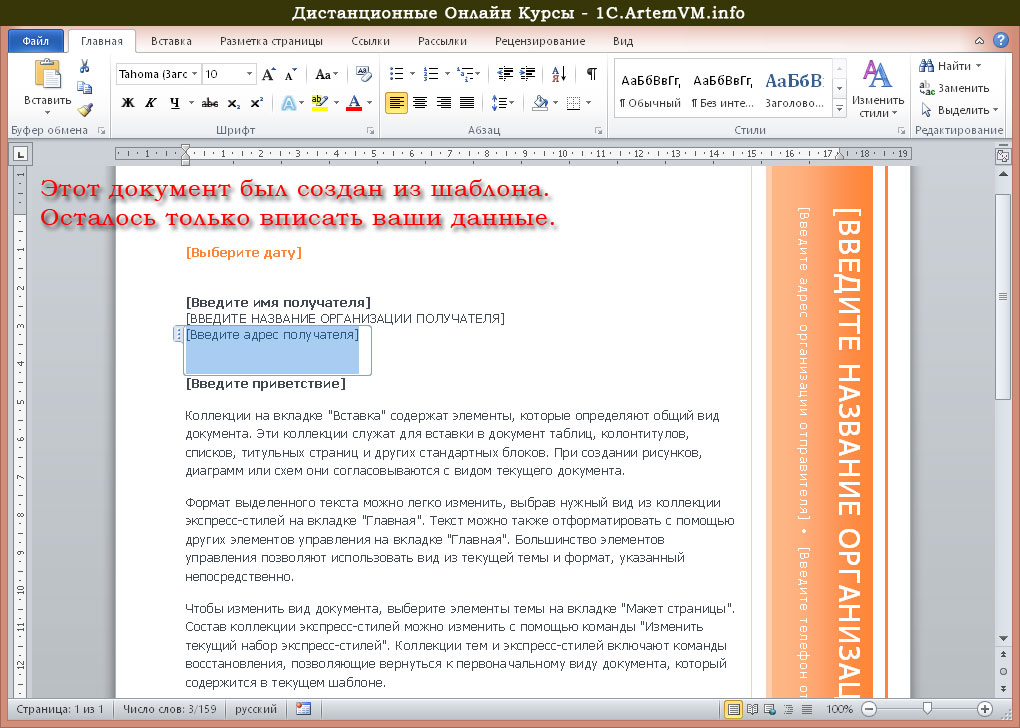
Task: Apply red font color
Action: [354, 103]
